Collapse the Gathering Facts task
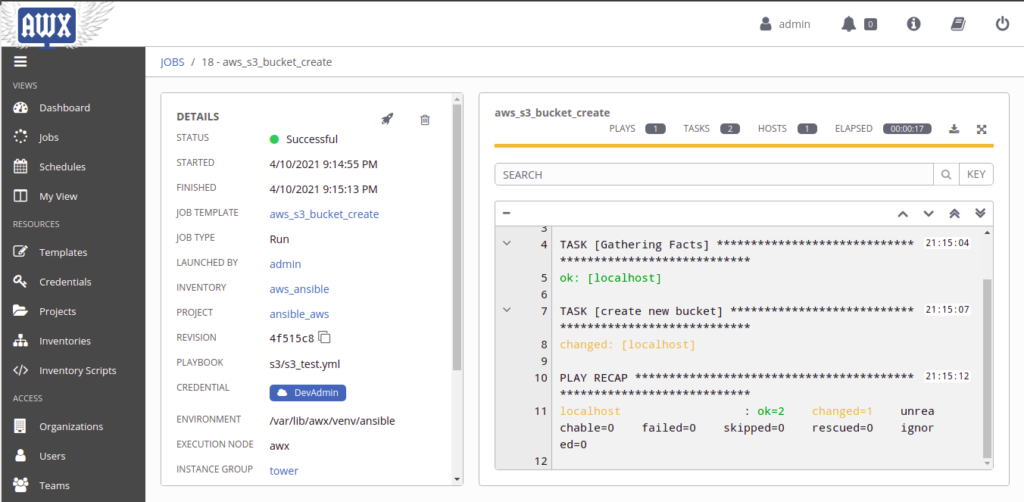1024x502 pixels. coord(506,243)
